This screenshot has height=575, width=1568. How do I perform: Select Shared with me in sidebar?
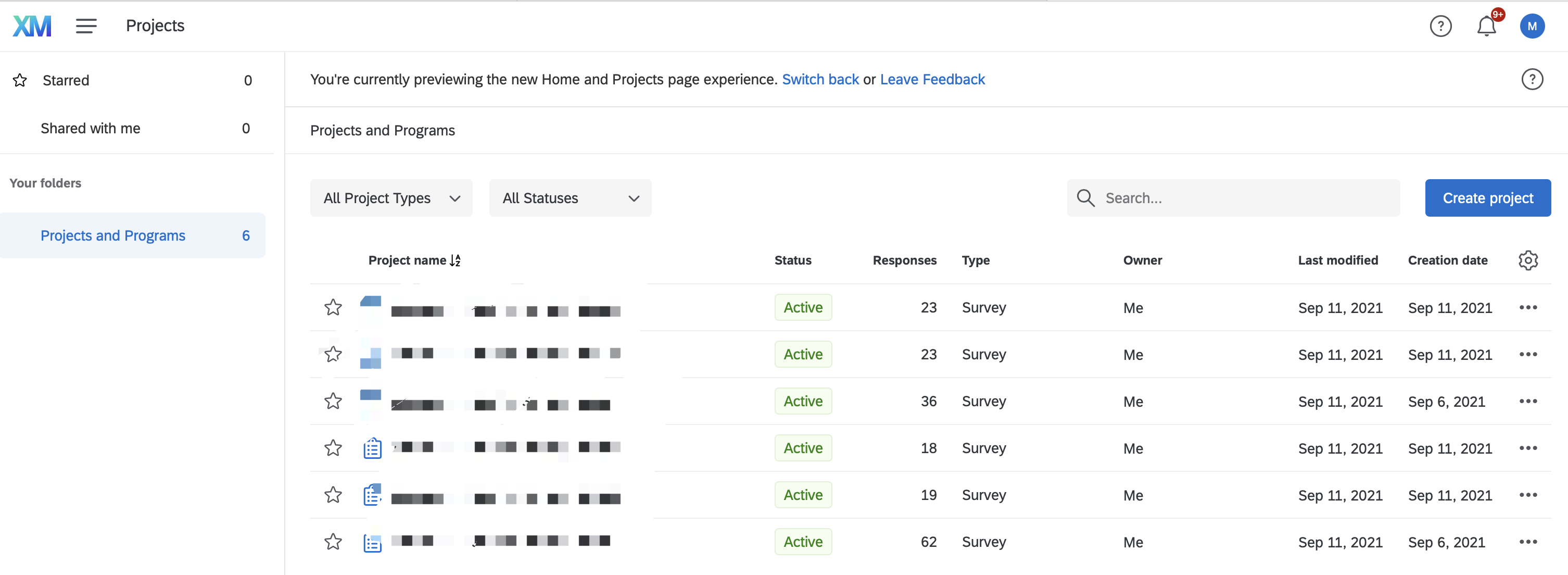[90, 128]
